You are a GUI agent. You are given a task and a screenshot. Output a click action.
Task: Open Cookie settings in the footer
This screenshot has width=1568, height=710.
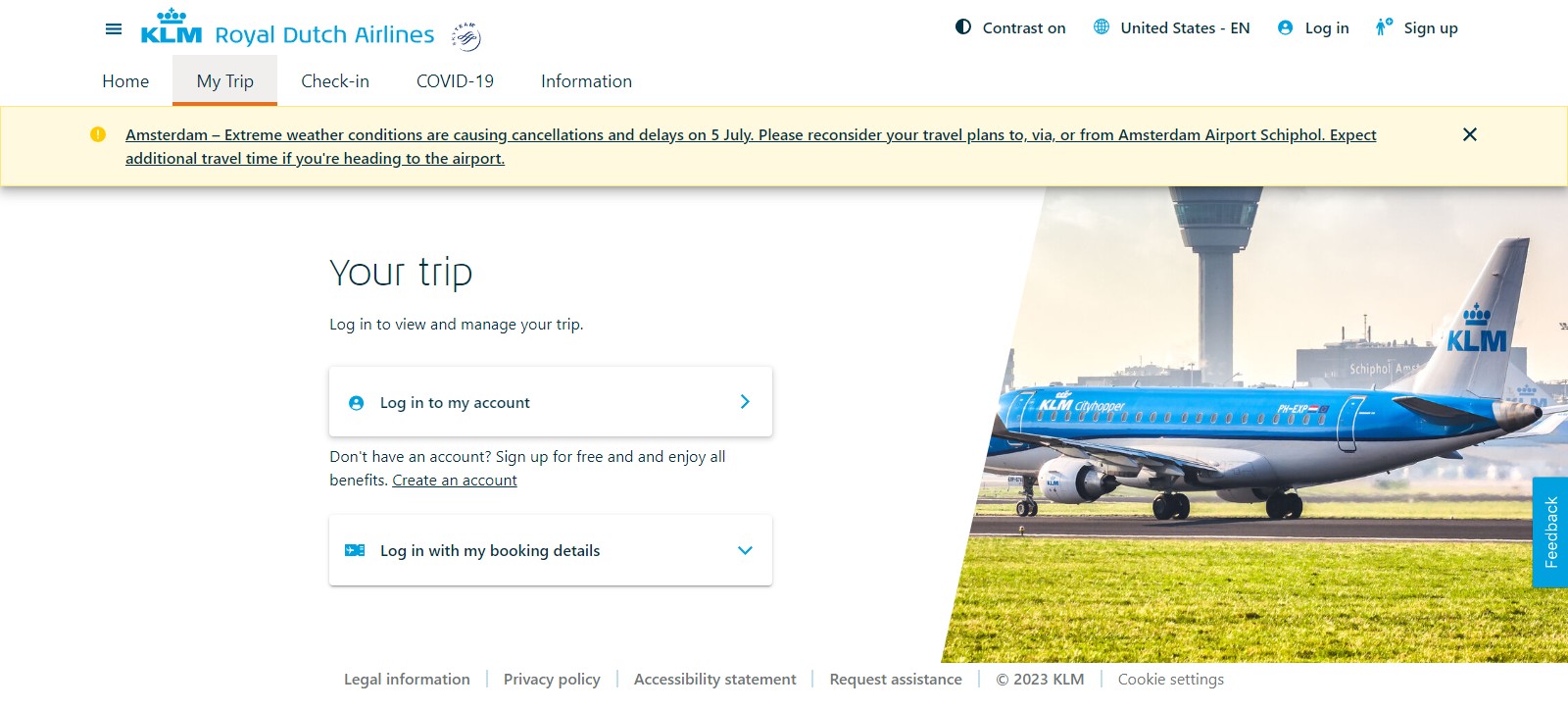tap(1171, 680)
